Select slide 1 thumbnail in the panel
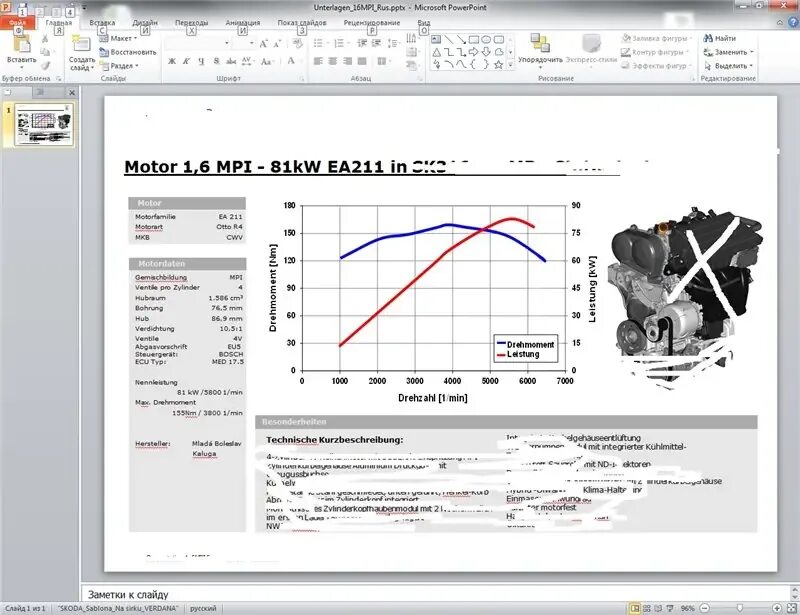This screenshot has width=800, height=615. (44, 125)
